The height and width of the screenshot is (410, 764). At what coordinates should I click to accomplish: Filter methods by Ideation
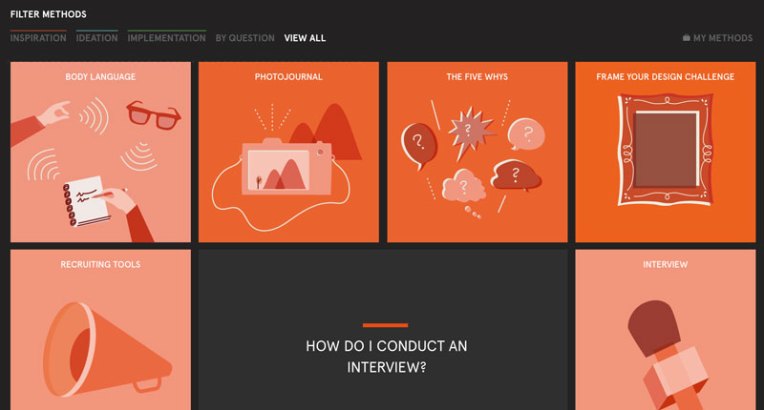[x=96, y=38]
